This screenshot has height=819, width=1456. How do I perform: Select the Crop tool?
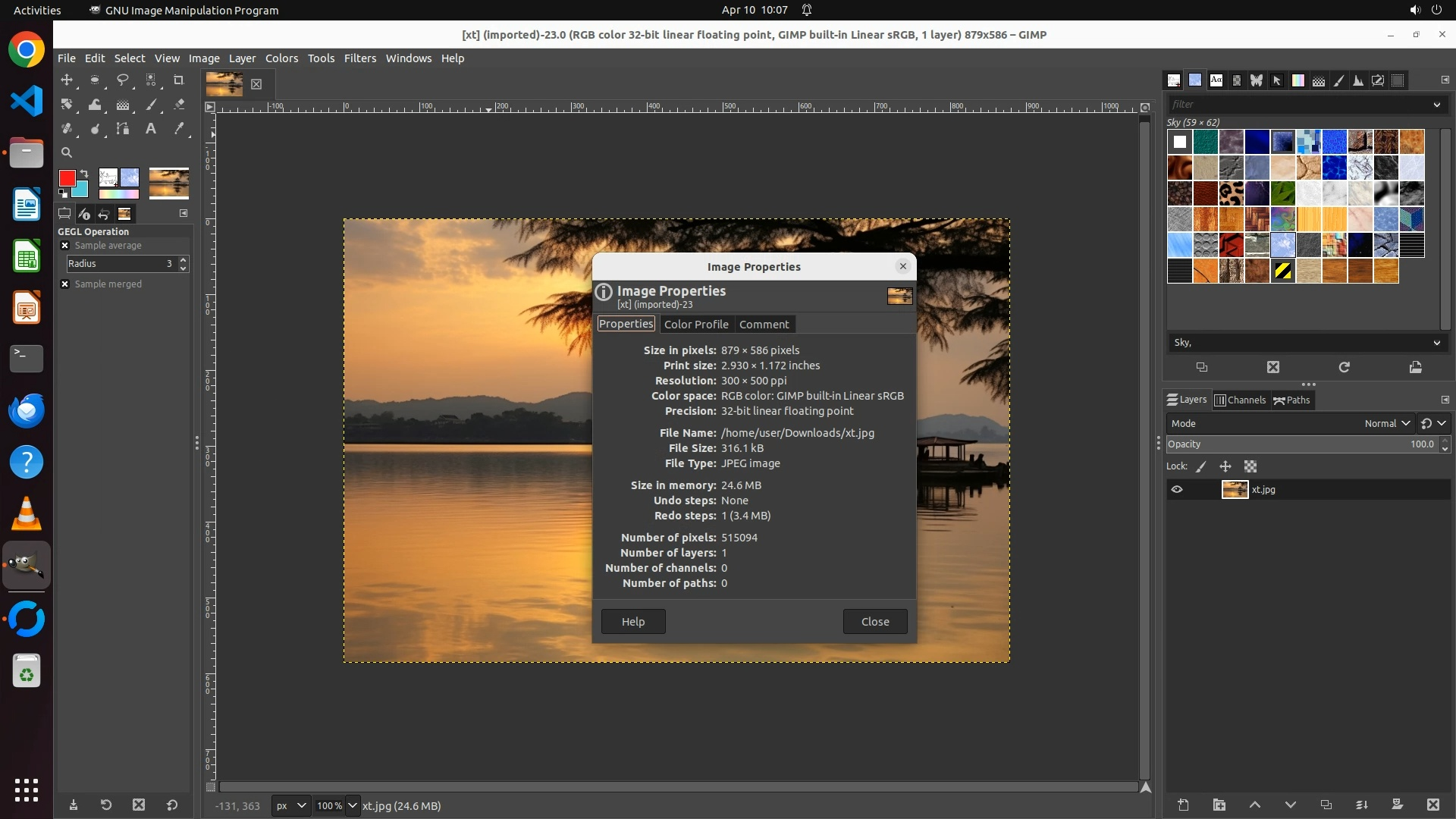(179, 80)
